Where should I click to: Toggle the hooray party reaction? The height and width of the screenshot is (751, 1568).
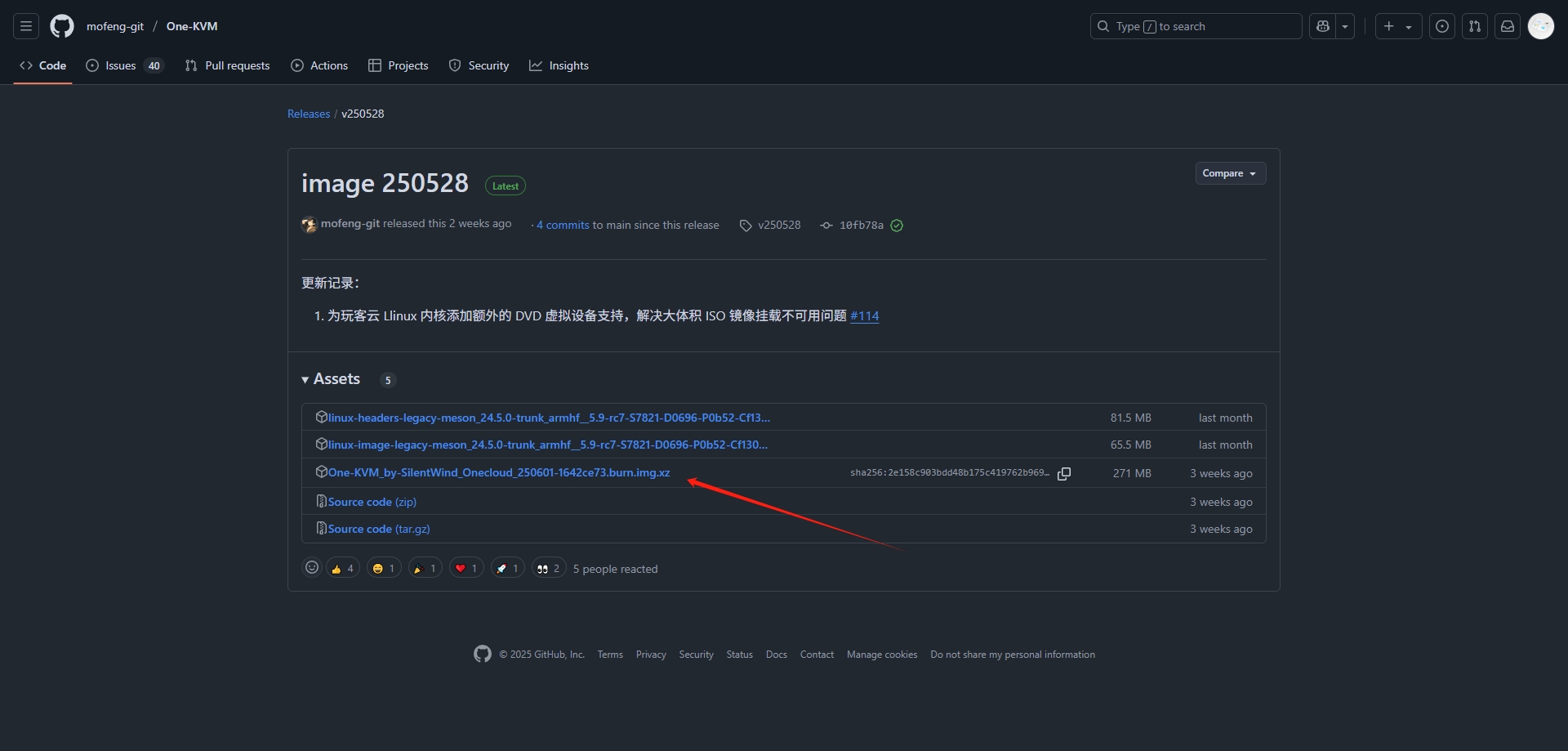tap(425, 568)
